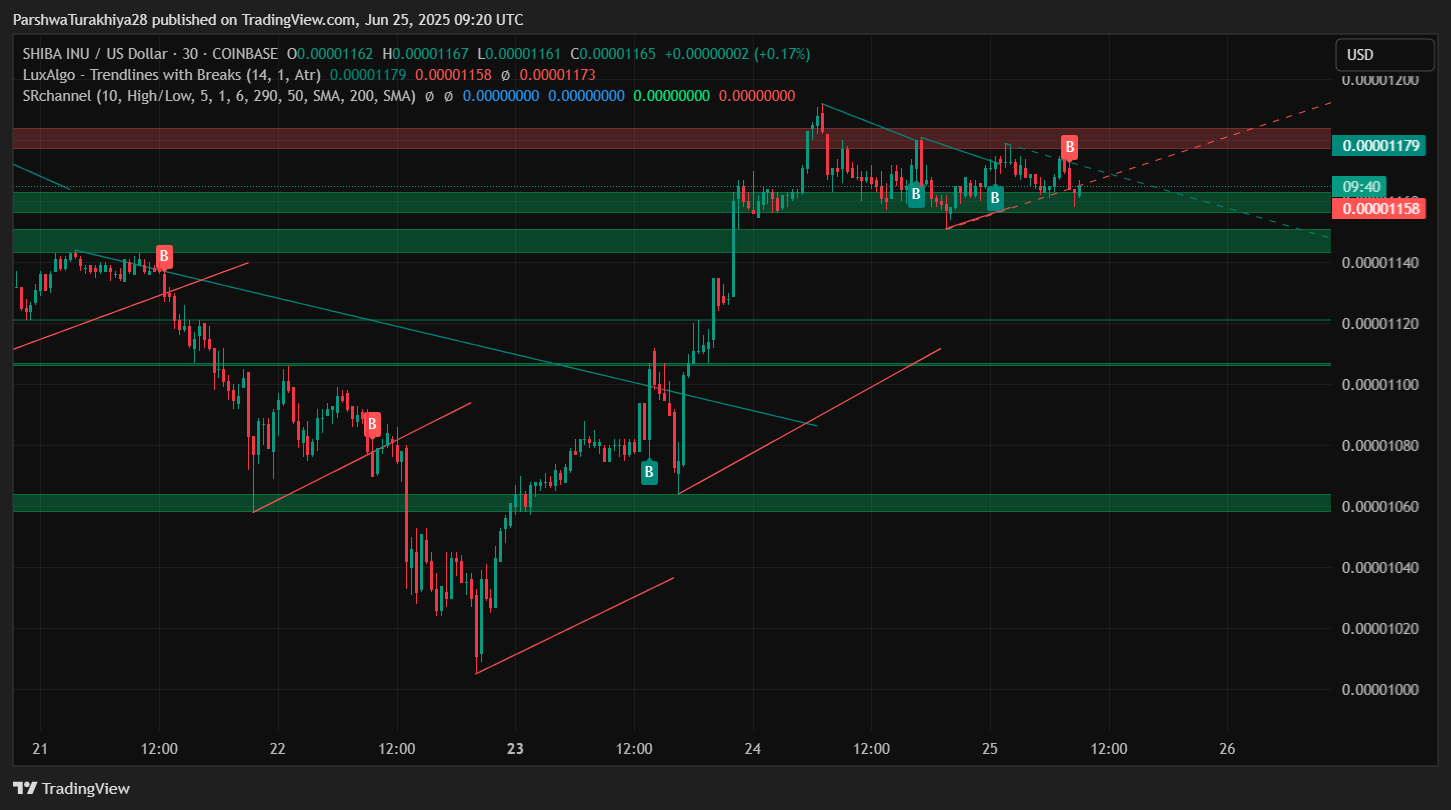
Task: Click the 09:40 countdown label on price axis
Action: [1361, 187]
